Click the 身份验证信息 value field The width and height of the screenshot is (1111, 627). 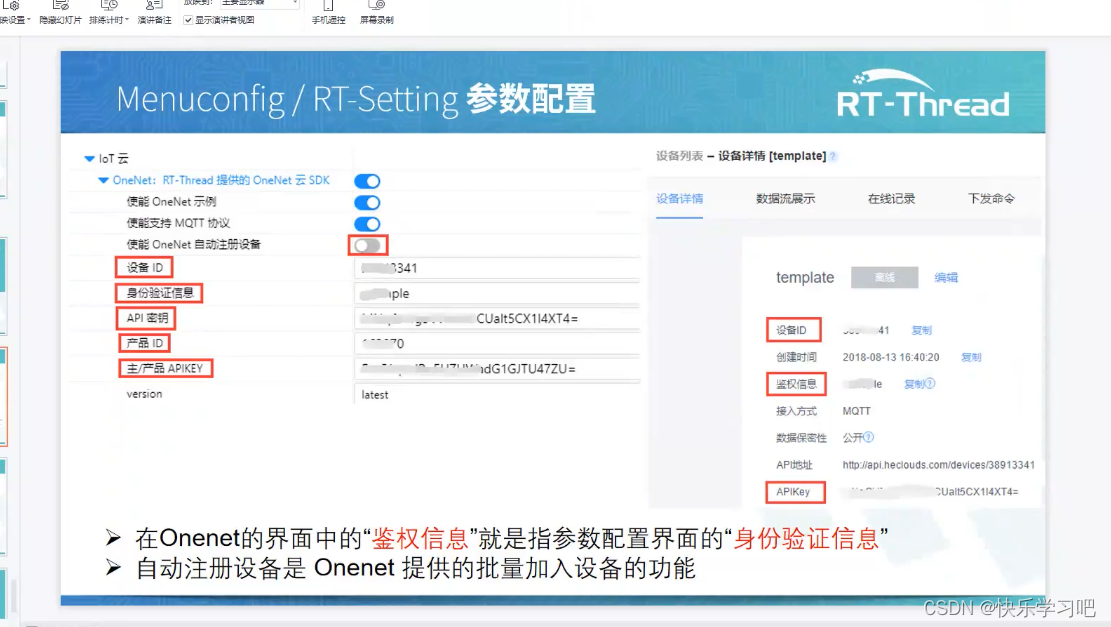pos(497,293)
